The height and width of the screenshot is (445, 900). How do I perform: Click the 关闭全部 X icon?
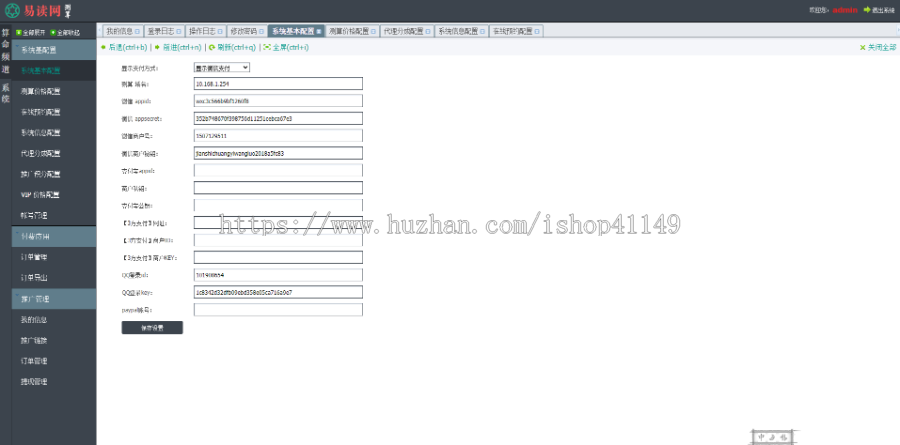pos(862,48)
